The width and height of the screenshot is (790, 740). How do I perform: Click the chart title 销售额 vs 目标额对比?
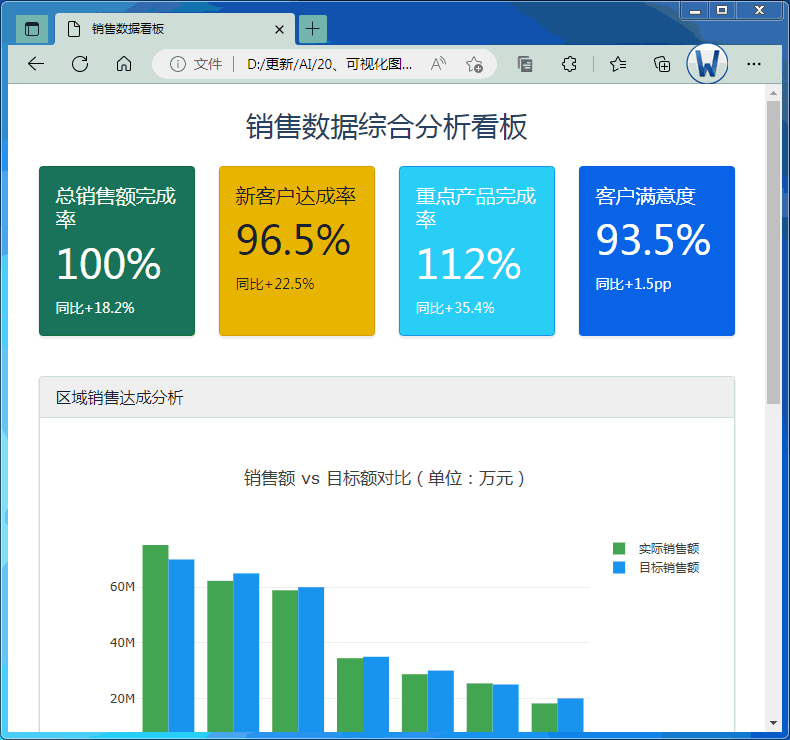[384, 478]
